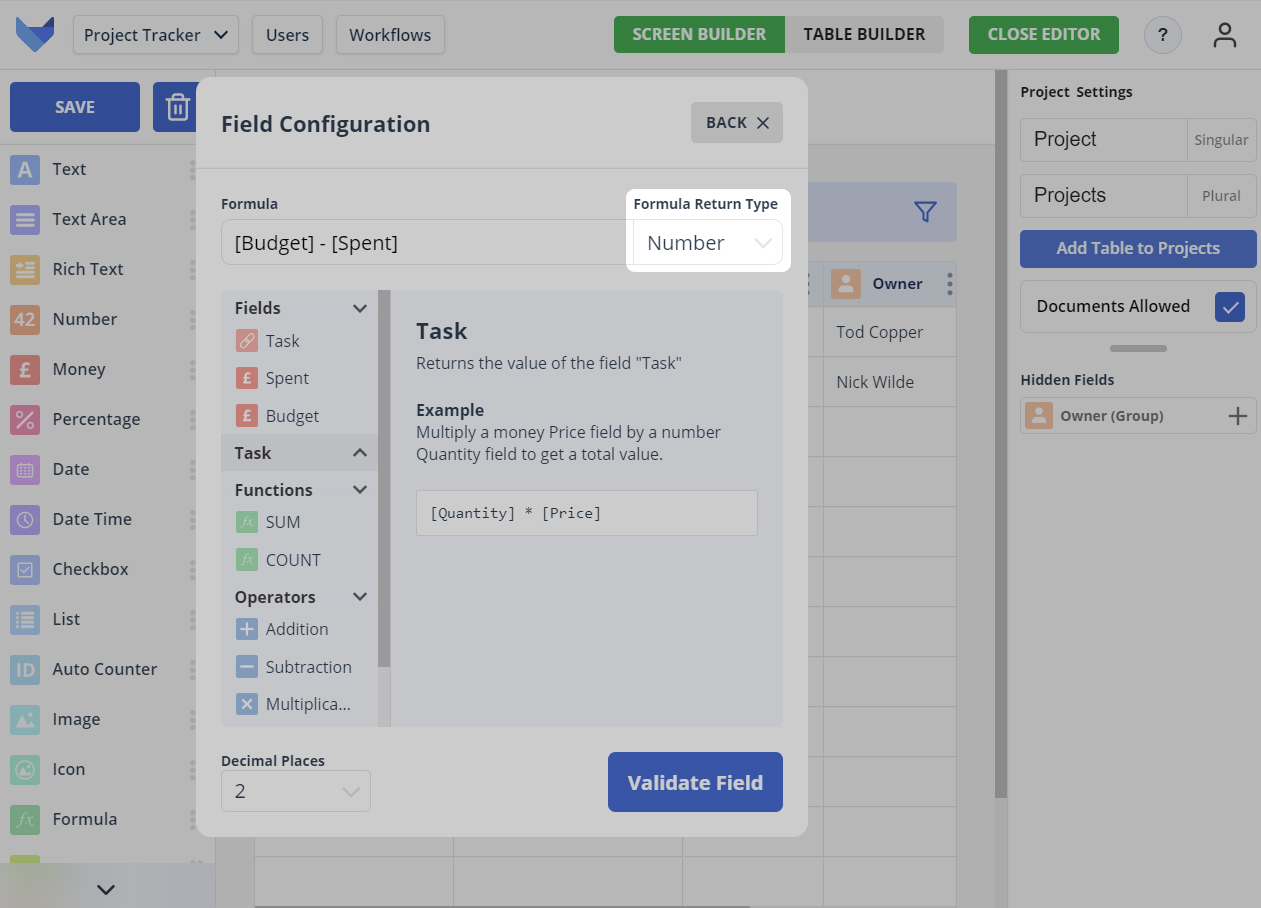Add the Owner (Group) hidden field
Screen dimensions: 1261x908
pyautogui.click(x=1238, y=416)
